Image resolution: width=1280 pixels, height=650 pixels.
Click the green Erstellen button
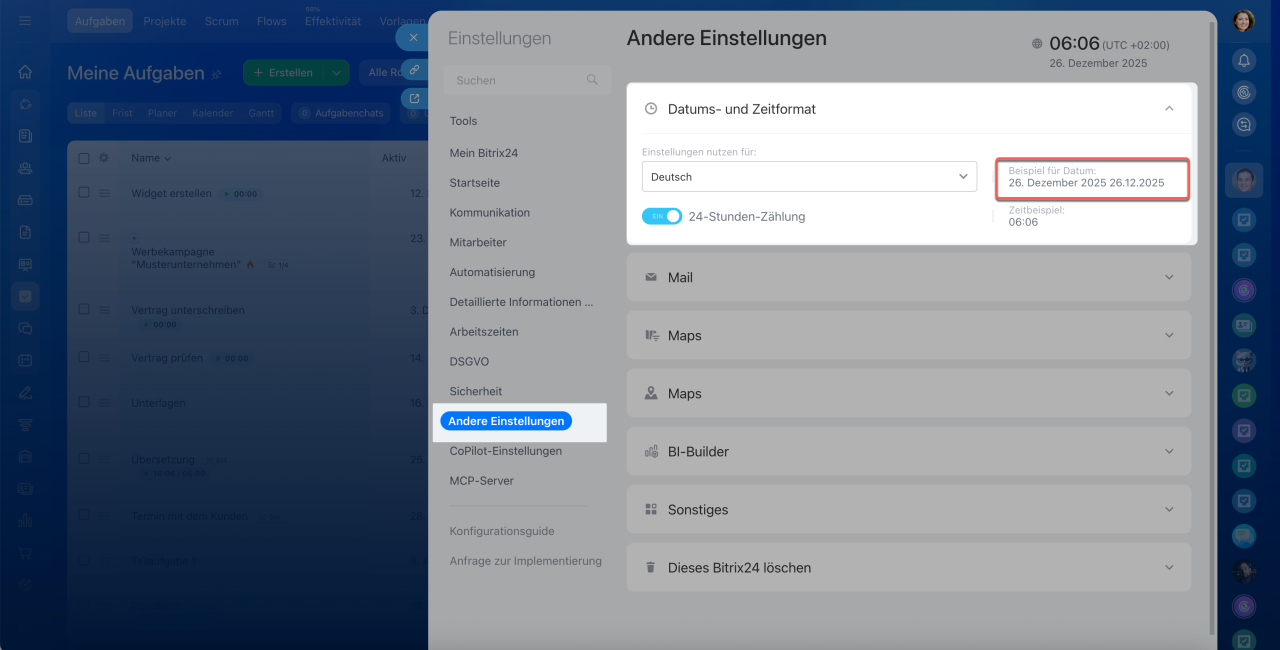coord(284,72)
